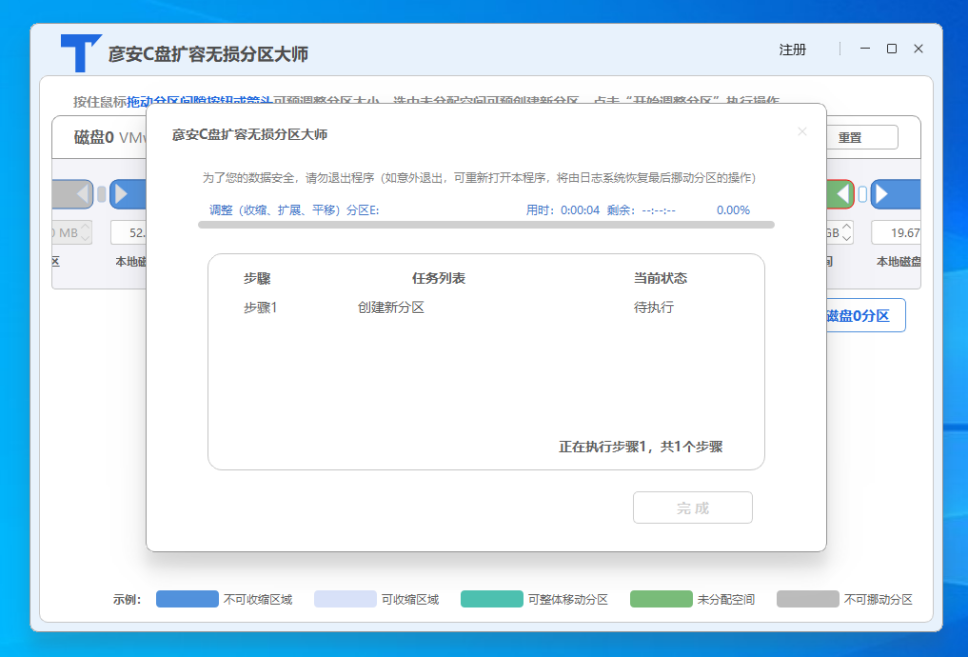Click the 剩余 remaining time text

(641, 210)
